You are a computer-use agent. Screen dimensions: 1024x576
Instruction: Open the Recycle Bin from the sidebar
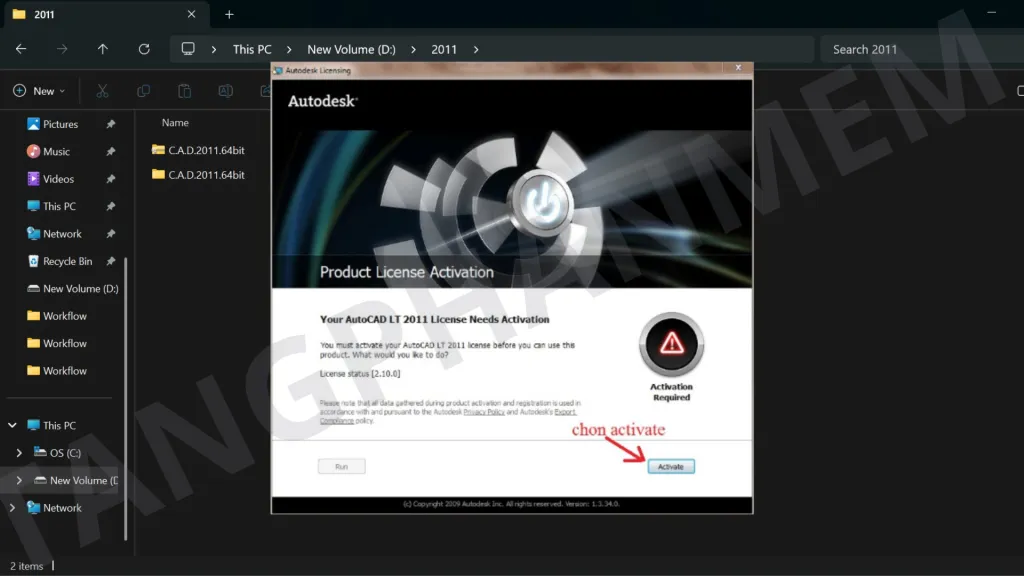pyautogui.click(x=67, y=261)
